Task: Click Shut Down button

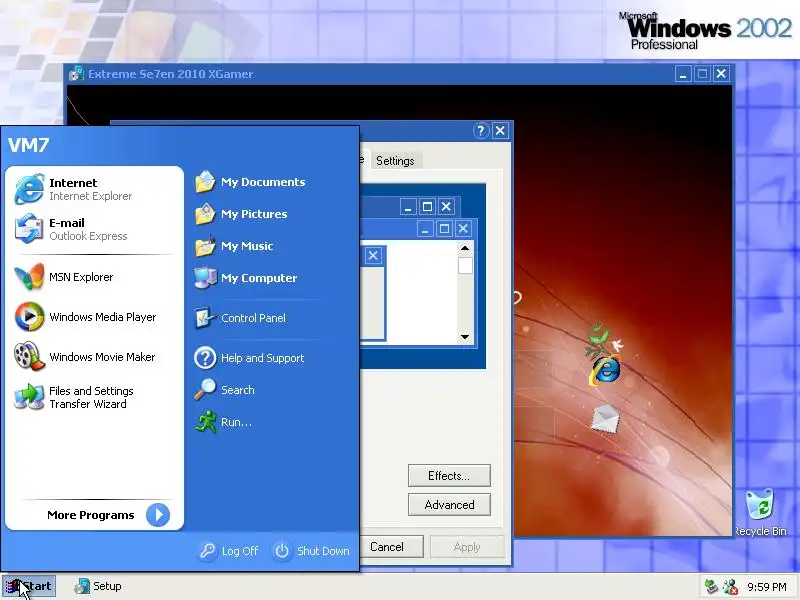Action: [x=312, y=551]
